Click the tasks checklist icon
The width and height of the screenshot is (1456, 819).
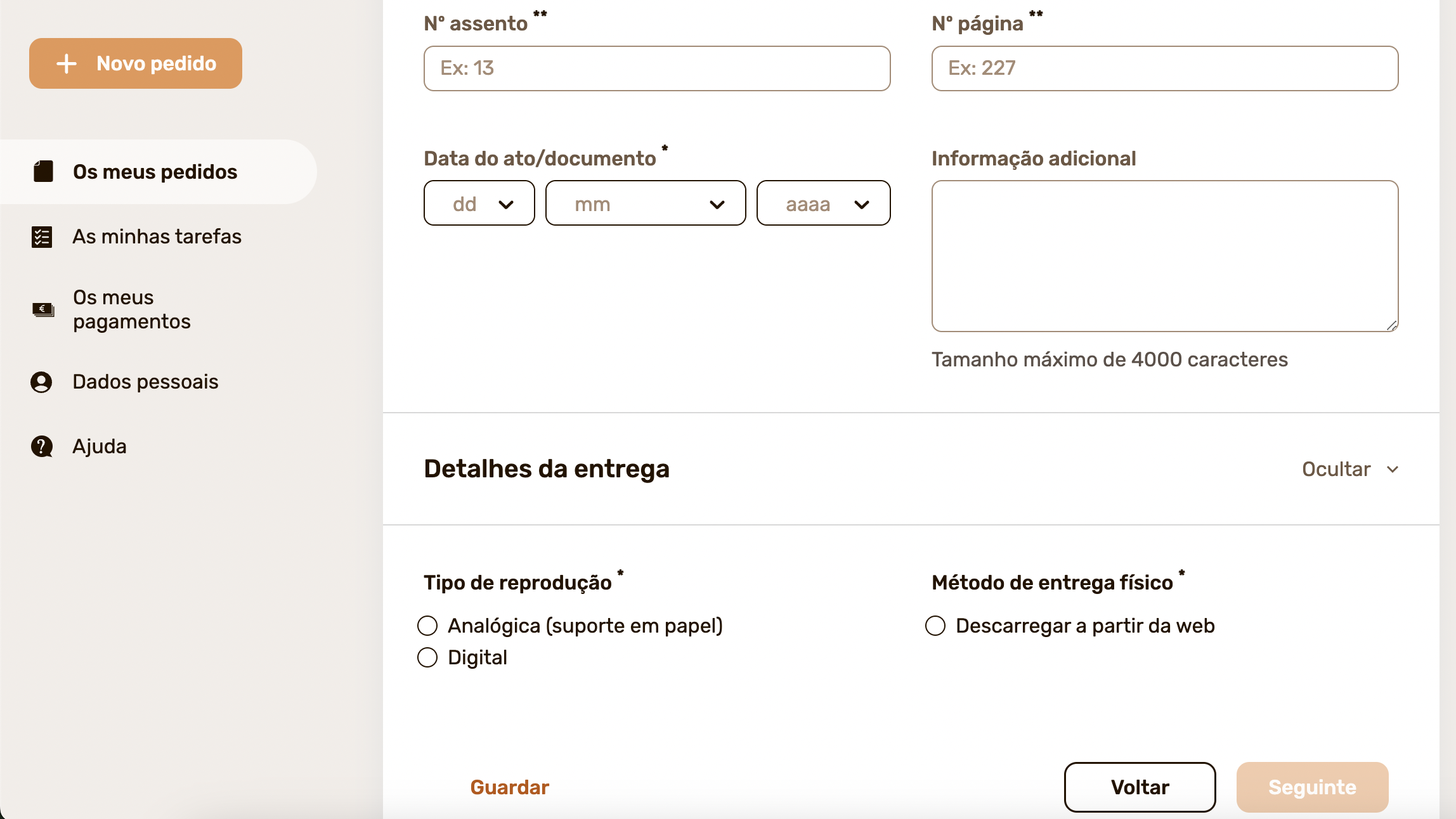[42, 236]
